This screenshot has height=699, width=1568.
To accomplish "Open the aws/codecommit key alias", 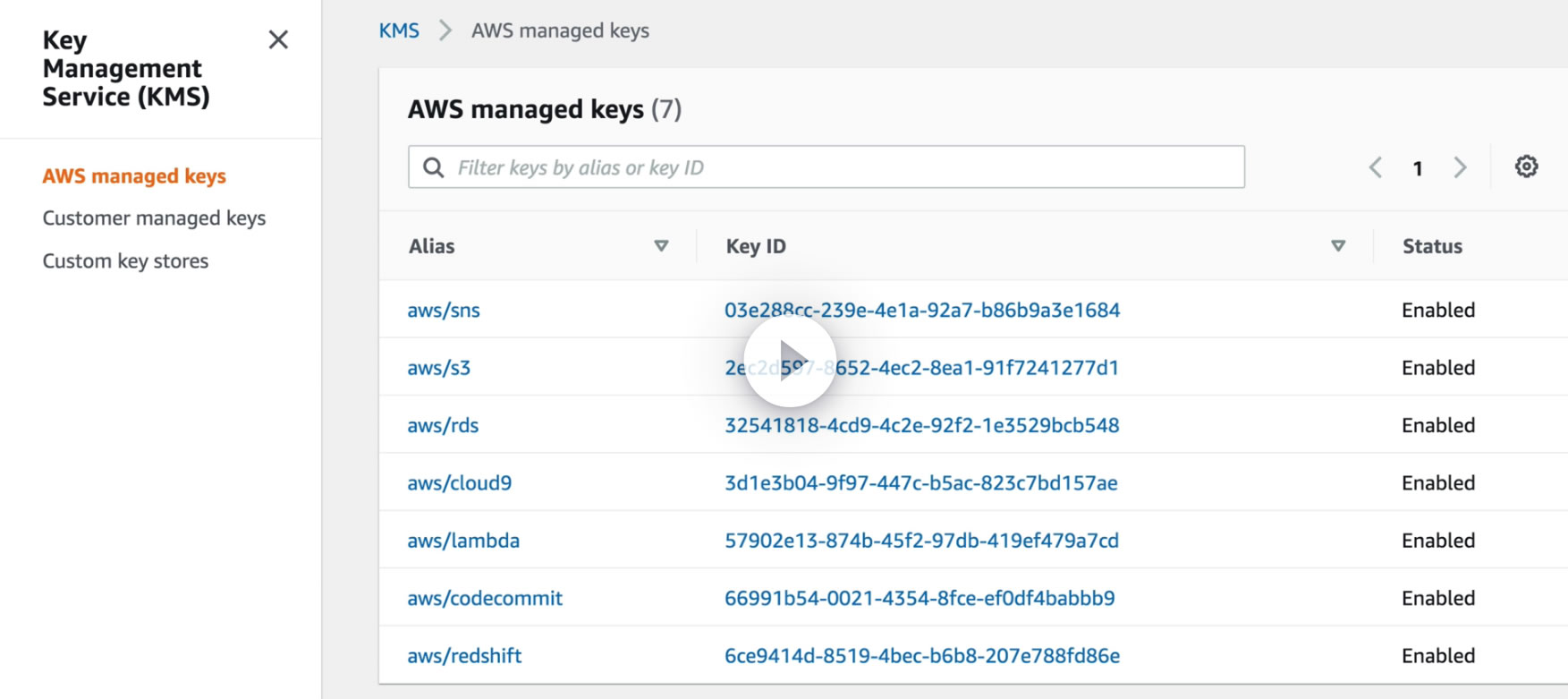I will pos(485,599).
